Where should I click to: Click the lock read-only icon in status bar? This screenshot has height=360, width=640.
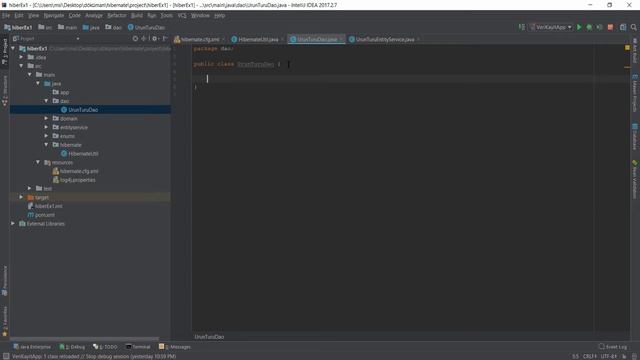tap(624, 357)
